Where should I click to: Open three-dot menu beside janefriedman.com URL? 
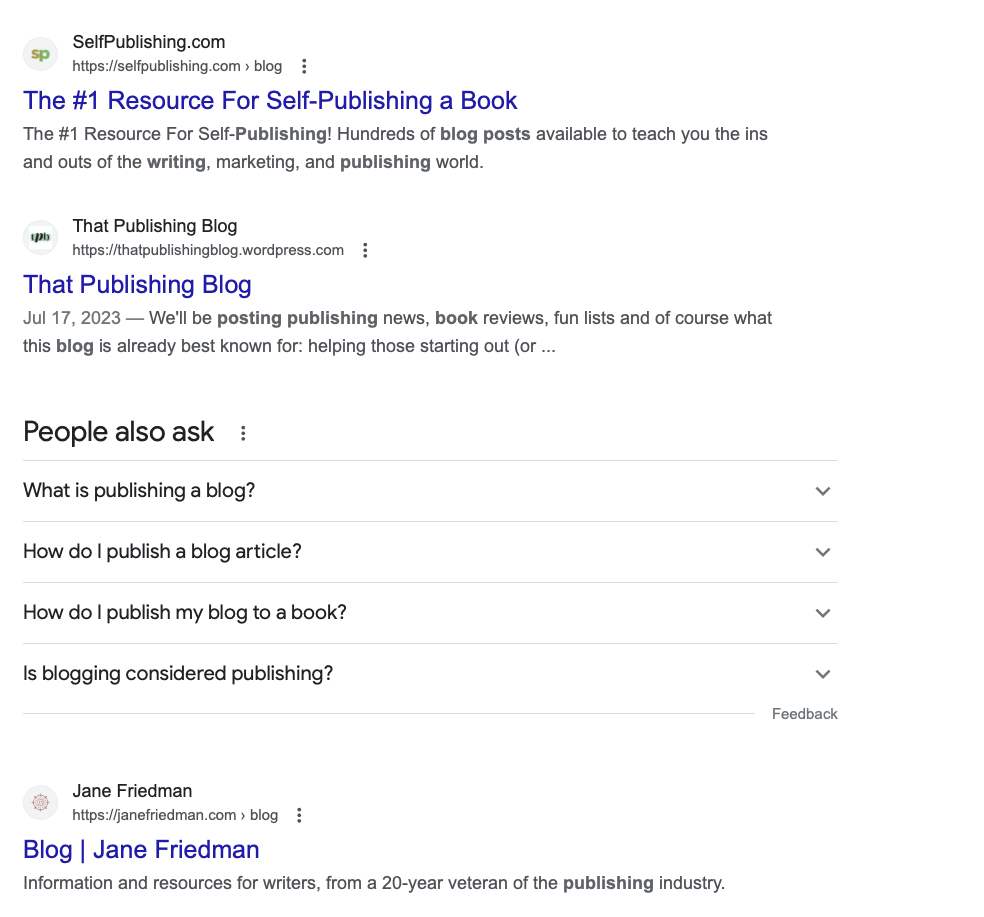[x=299, y=816]
